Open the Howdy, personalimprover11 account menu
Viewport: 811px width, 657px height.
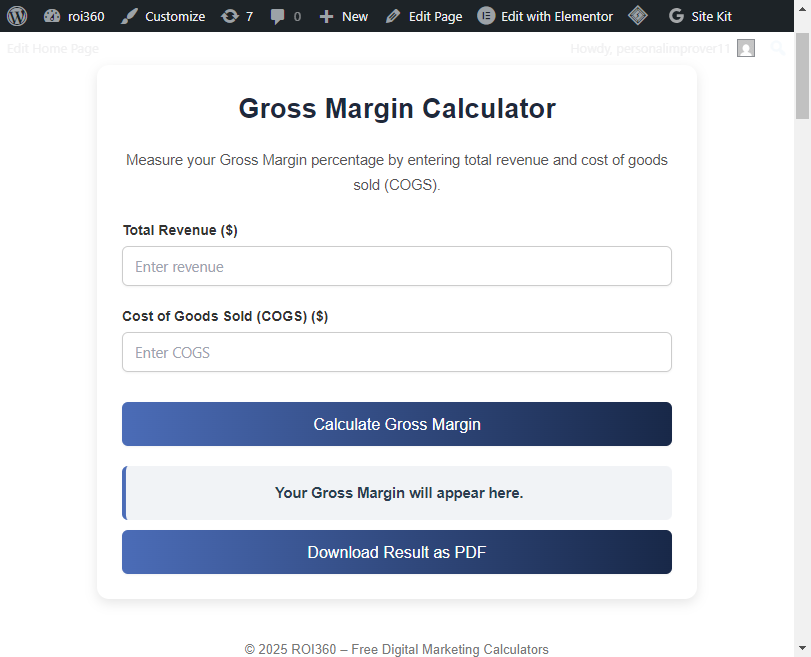[x=650, y=48]
